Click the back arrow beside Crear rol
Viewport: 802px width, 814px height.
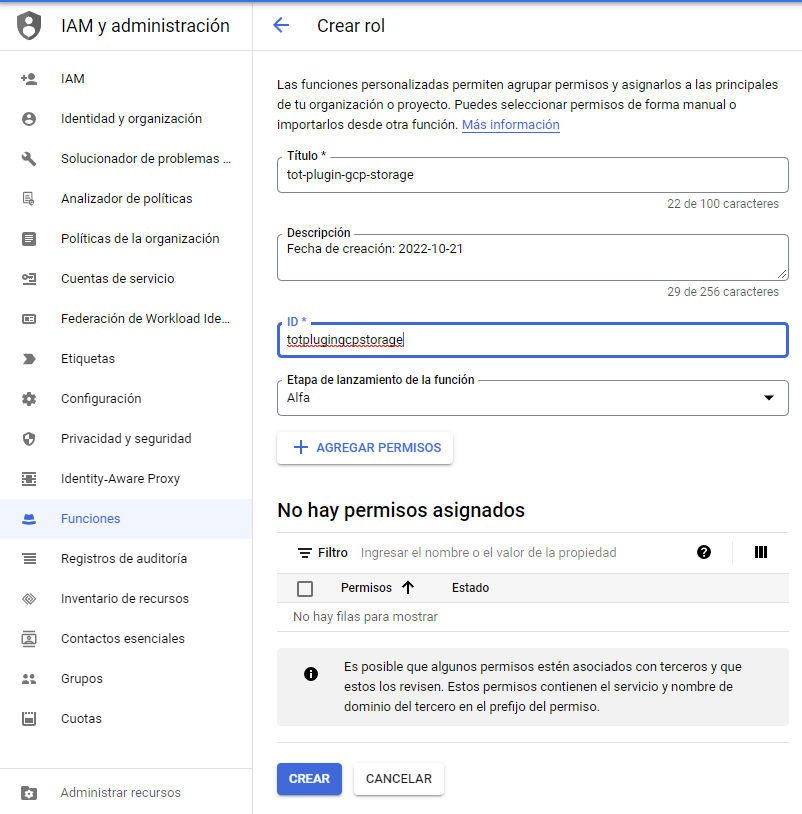[281, 26]
